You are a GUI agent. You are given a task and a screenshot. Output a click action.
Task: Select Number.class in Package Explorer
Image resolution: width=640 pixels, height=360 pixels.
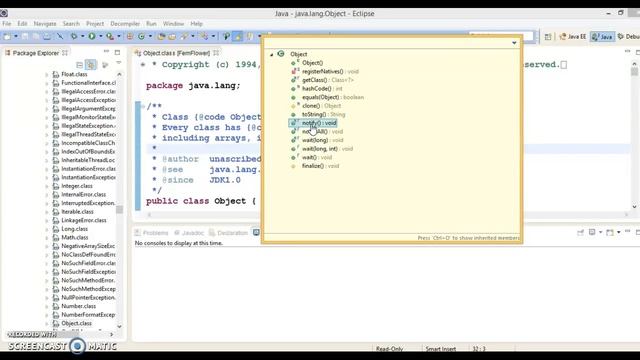coord(78,306)
